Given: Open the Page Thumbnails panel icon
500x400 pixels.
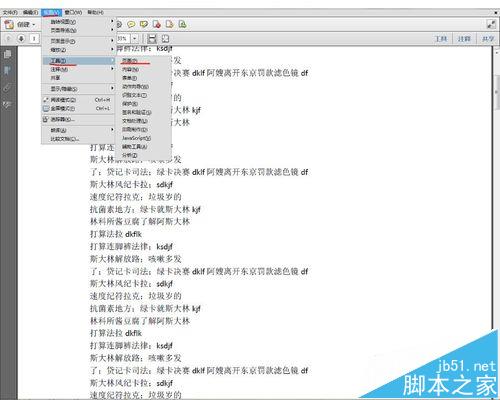Looking at the screenshot, I should point(7,54).
